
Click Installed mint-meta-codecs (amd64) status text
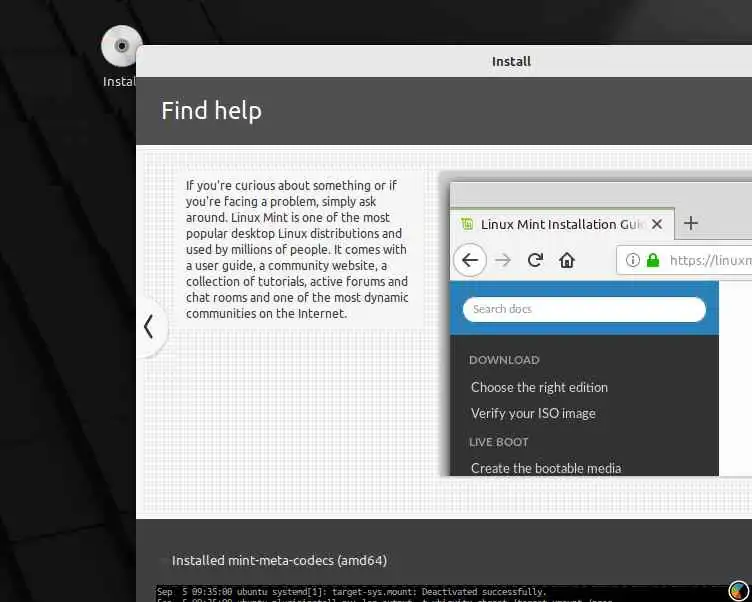pos(279,560)
